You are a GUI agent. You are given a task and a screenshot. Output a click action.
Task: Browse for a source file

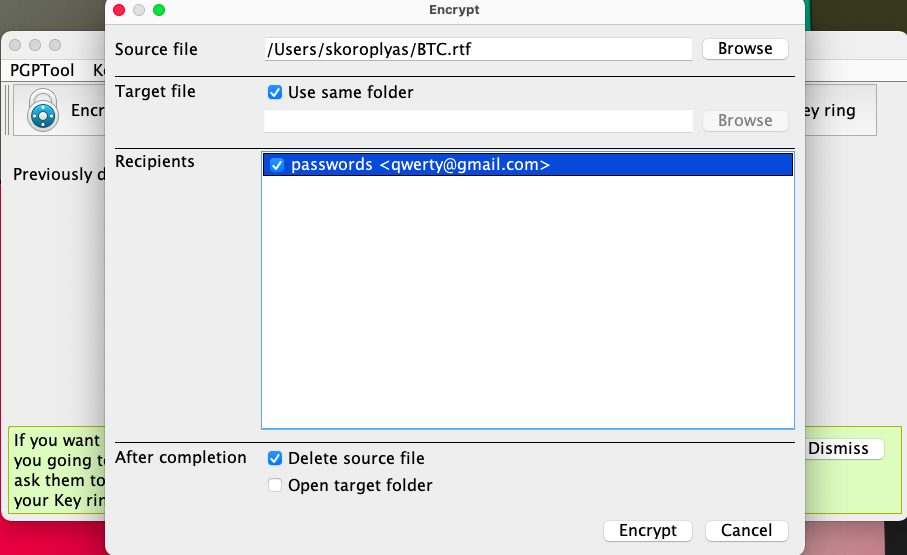pyautogui.click(x=745, y=48)
